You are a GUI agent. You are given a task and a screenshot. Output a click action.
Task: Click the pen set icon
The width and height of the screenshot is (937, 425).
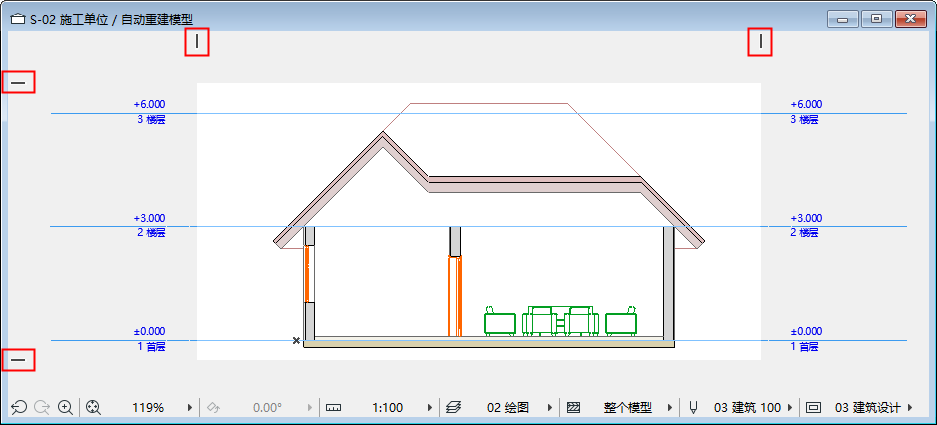[x=694, y=408]
